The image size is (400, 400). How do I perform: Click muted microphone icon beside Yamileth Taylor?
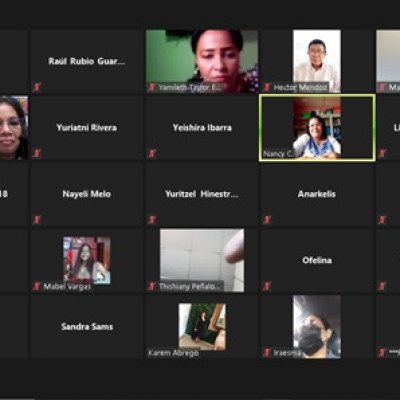pos(152,87)
